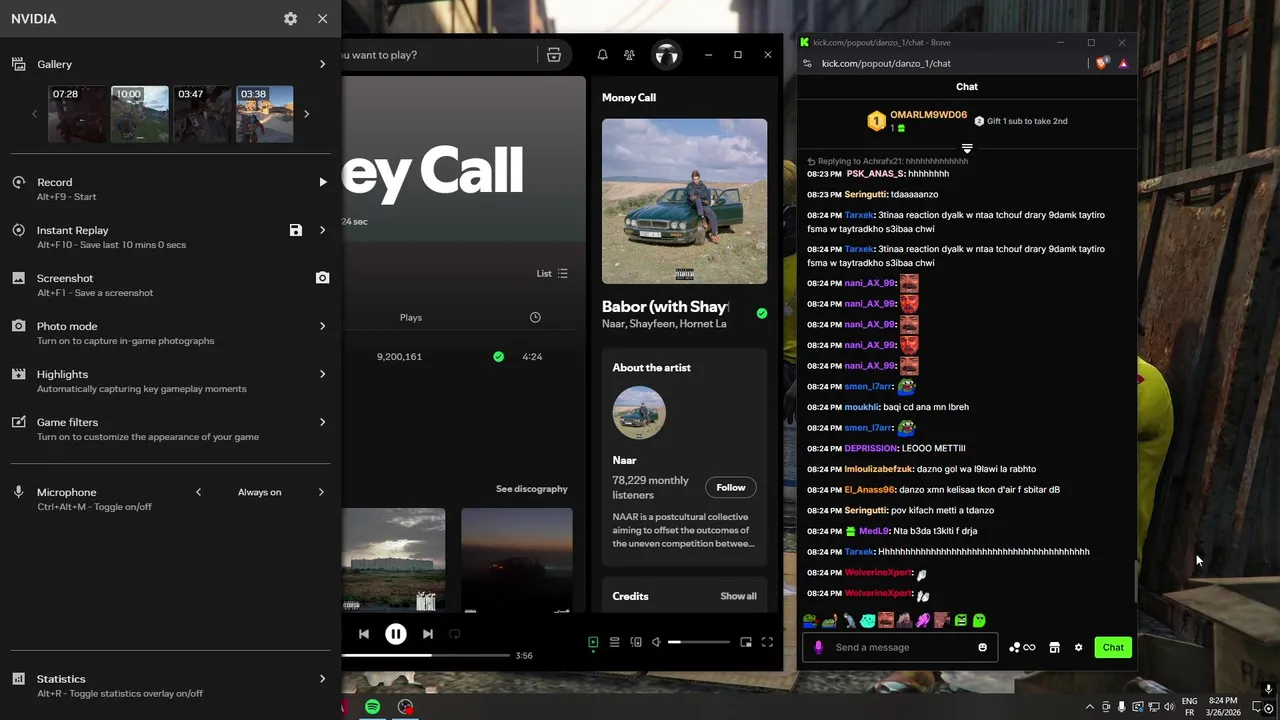The height and width of the screenshot is (720, 1280).
Task: Open Spotify queue
Action: [615, 643]
